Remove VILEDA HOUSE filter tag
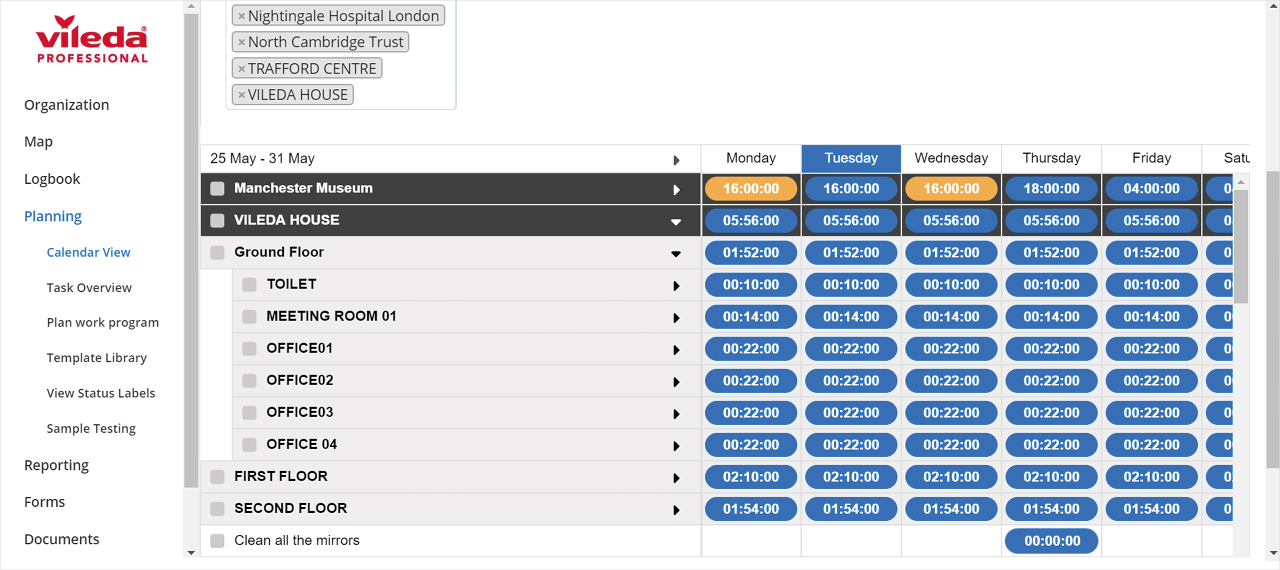1280x570 pixels. pos(241,95)
